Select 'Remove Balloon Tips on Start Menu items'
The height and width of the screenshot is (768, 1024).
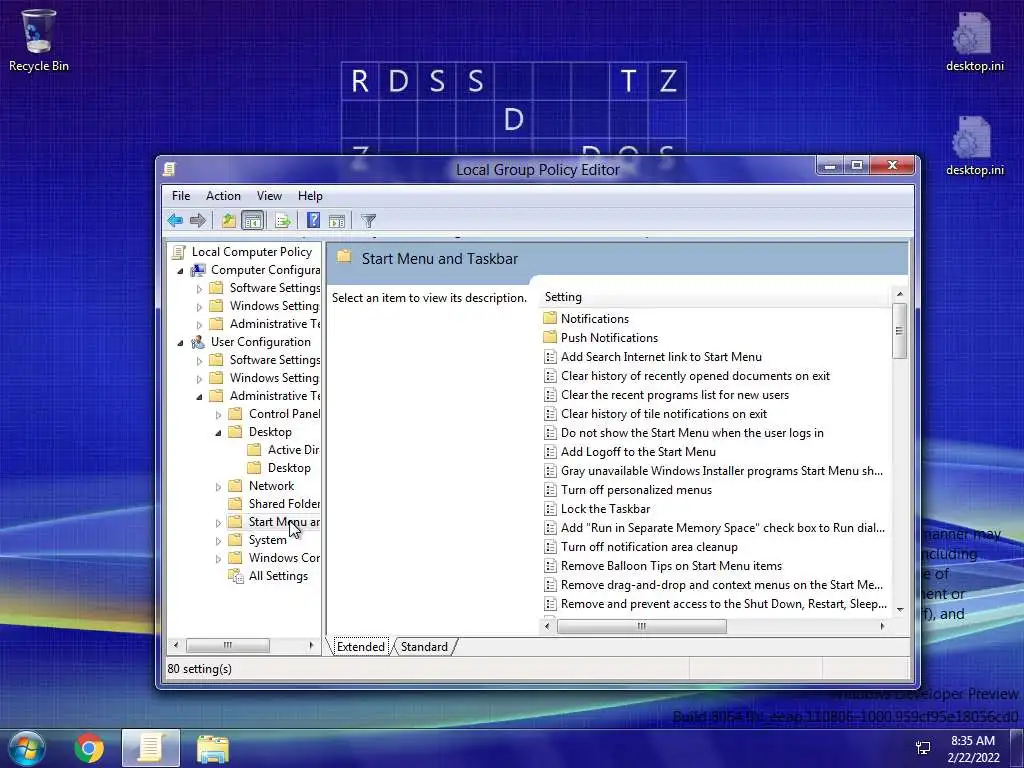coord(671,566)
